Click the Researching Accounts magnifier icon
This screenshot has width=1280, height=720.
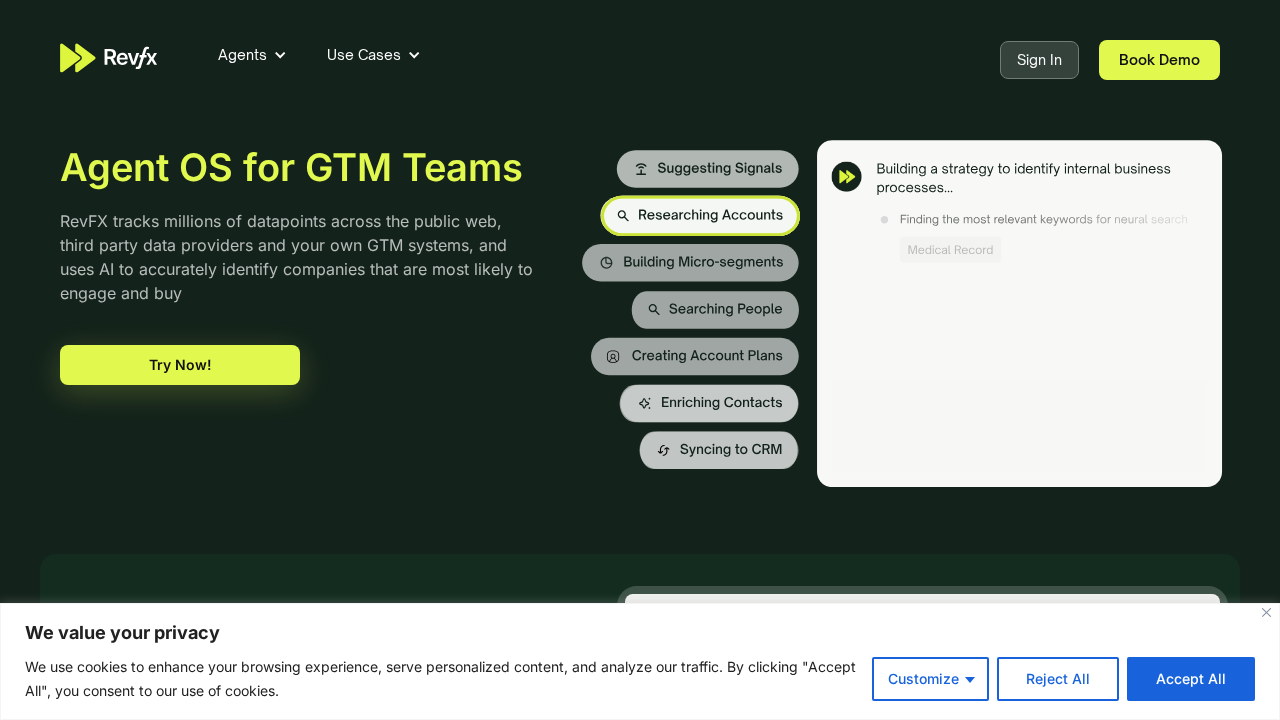[x=623, y=216]
